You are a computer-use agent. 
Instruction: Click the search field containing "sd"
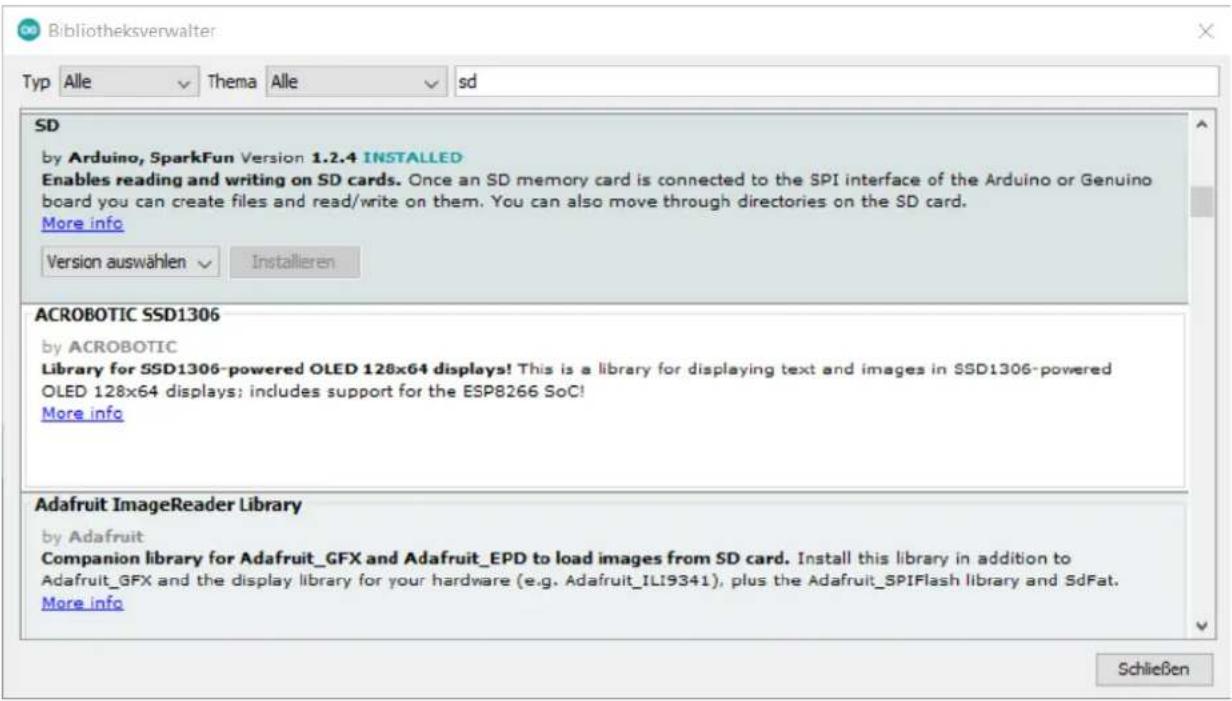click(x=836, y=83)
